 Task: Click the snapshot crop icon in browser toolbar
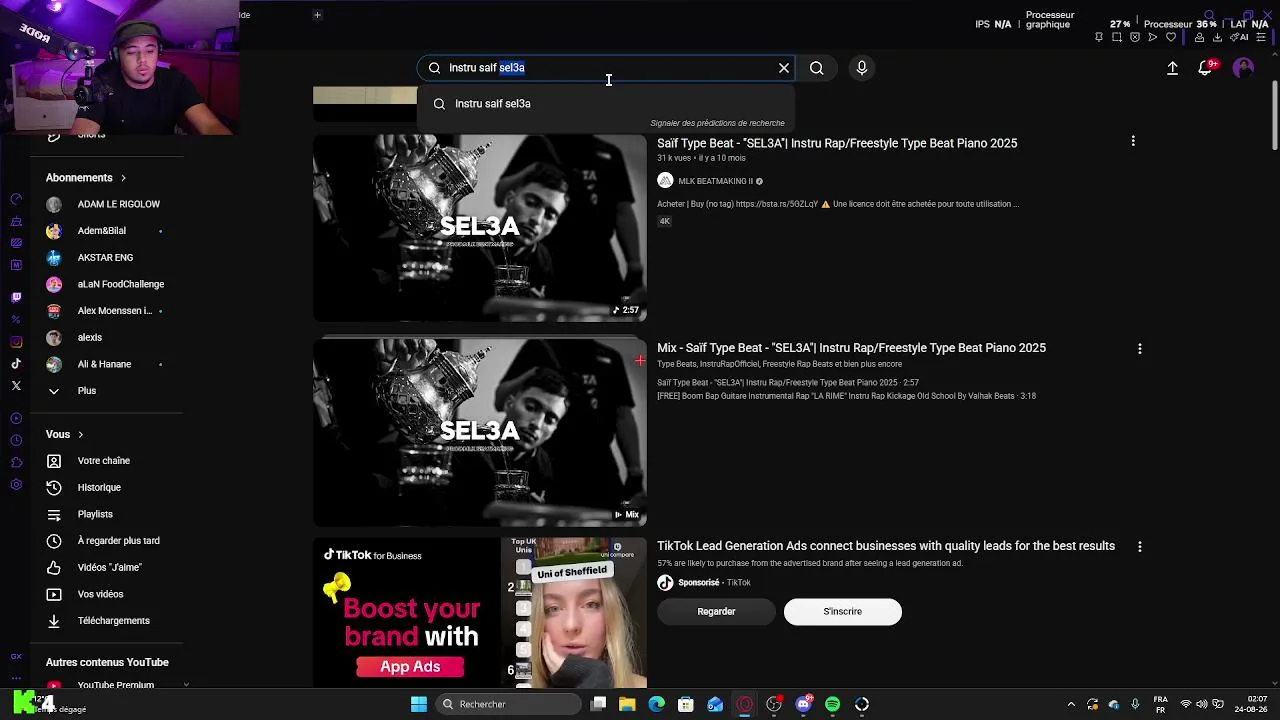[x=1117, y=37]
